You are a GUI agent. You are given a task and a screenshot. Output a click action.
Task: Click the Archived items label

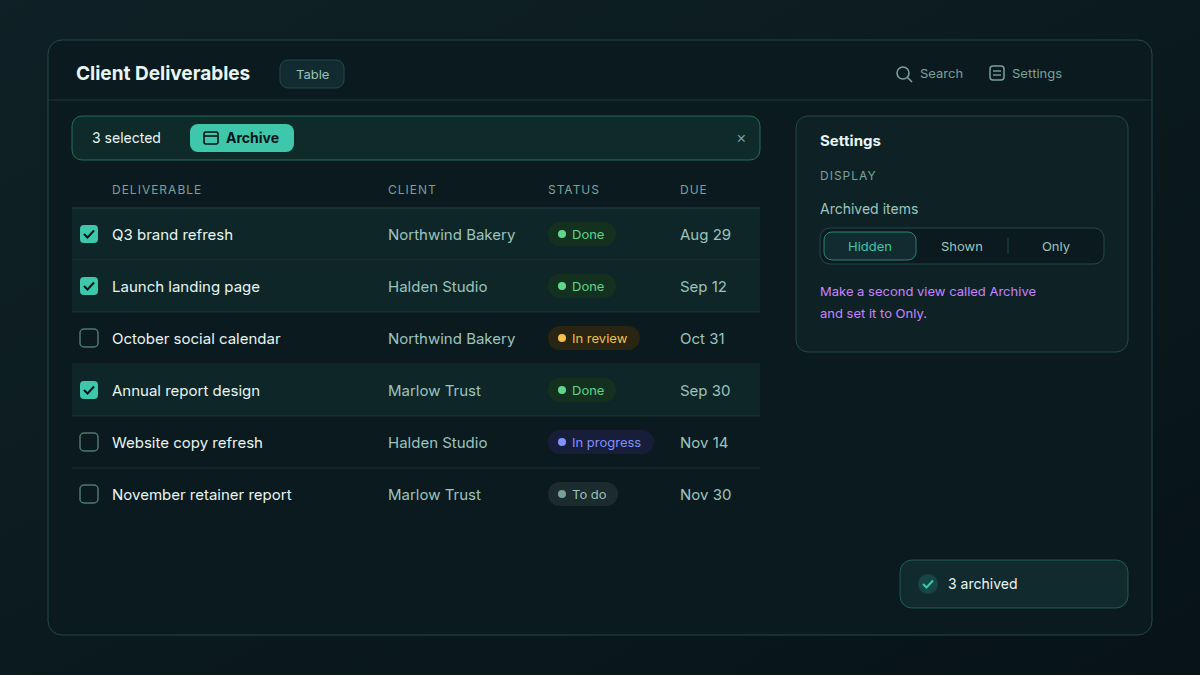click(x=869, y=209)
